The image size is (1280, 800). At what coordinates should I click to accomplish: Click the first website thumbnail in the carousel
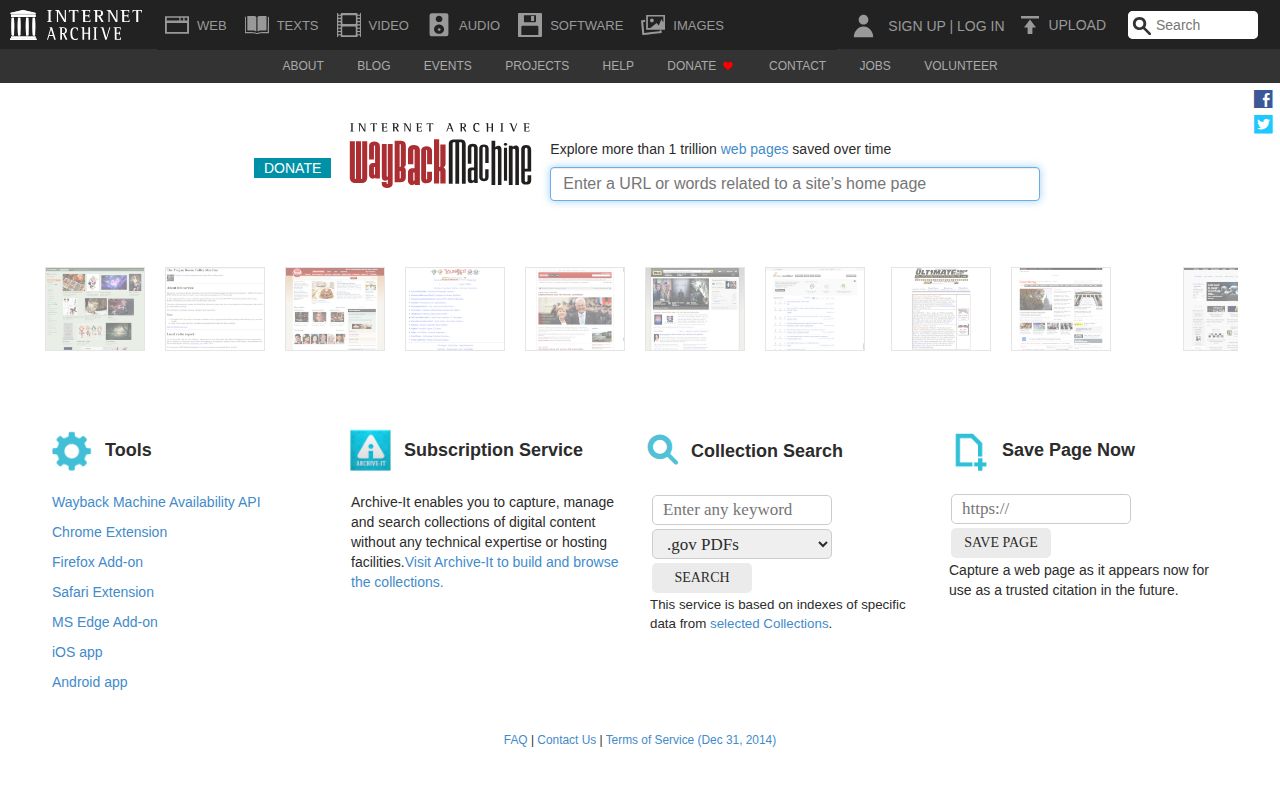pyautogui.click(x=94, y=308)
